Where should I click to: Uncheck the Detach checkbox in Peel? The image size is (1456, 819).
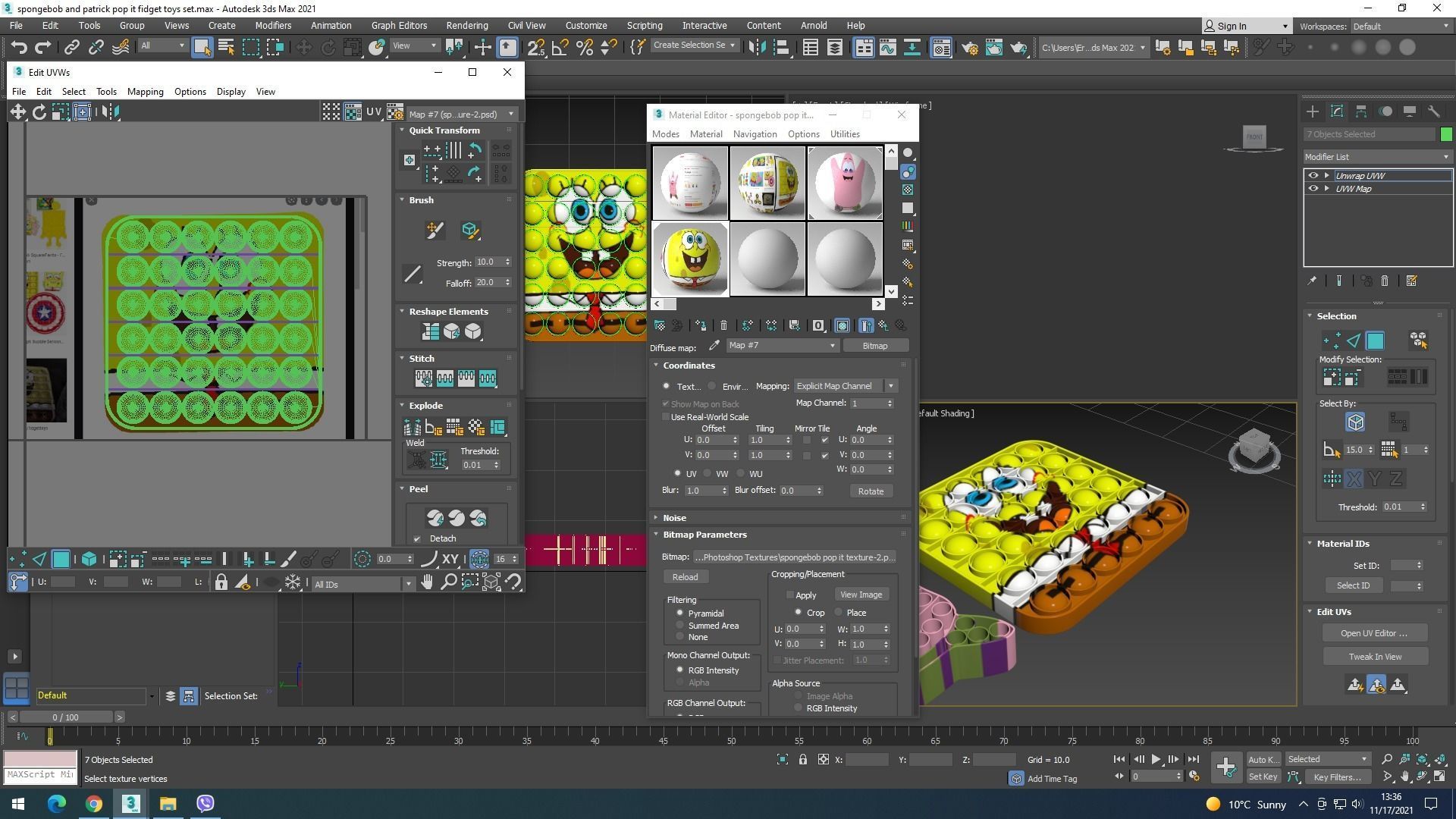(417, 538)
